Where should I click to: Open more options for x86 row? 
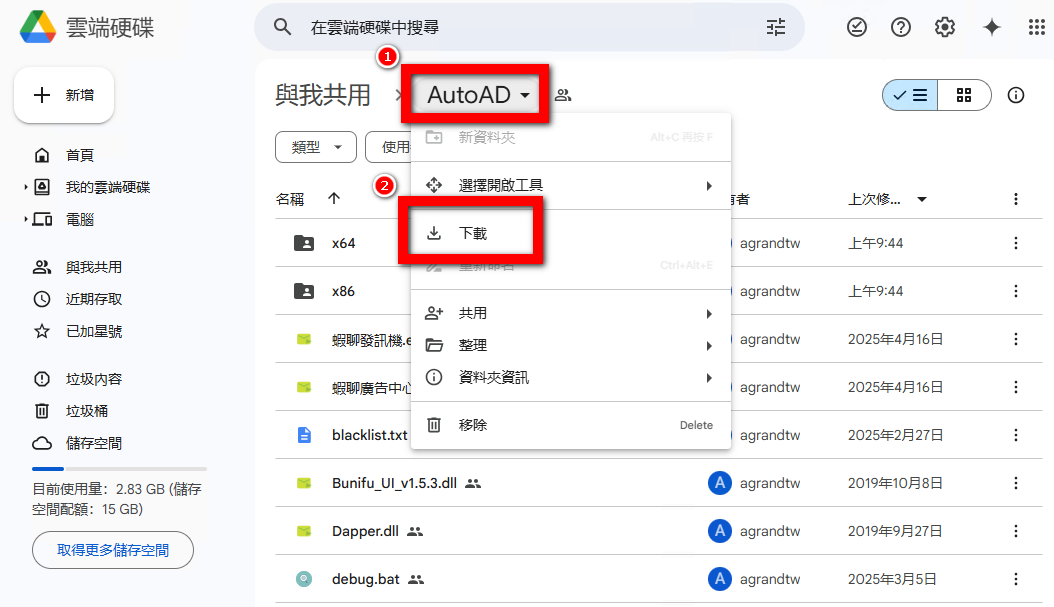(1016, 291)
